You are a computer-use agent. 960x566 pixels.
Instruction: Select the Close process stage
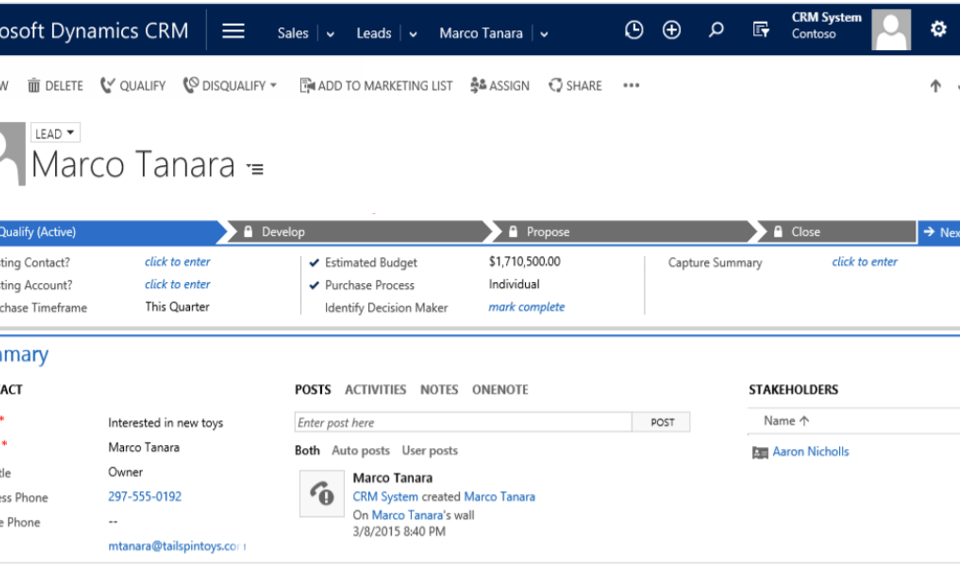point(837,232)
